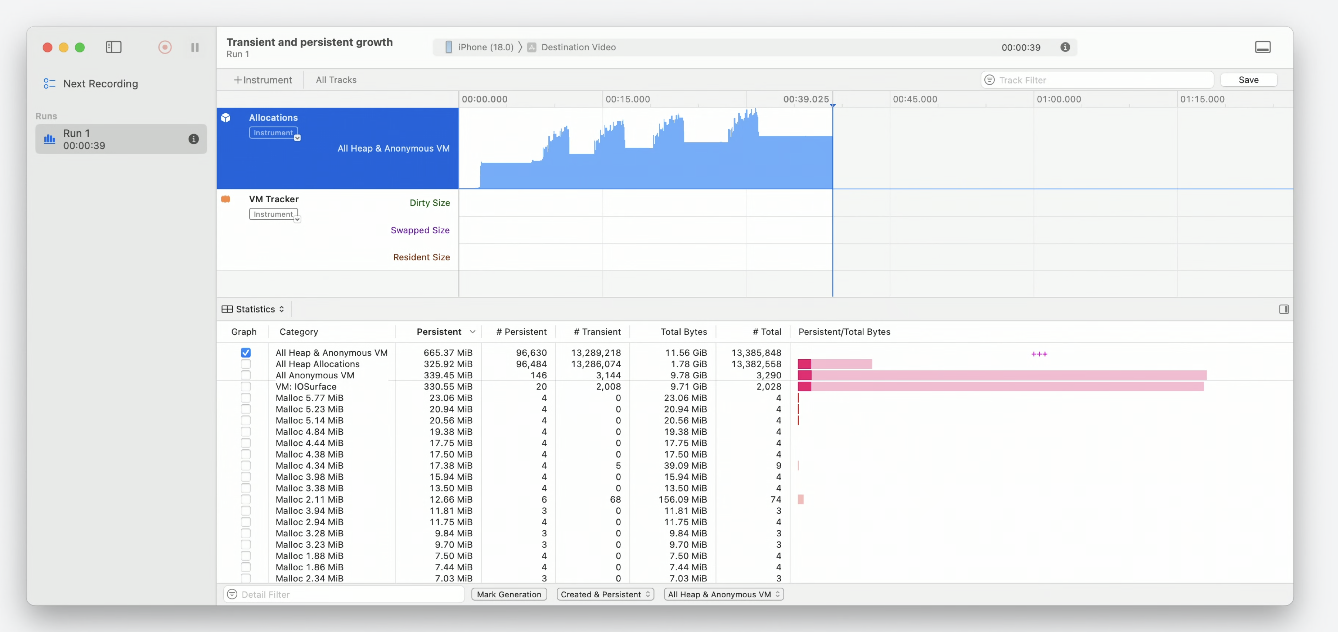
Task: Add an instrument with +Instrument
Action: 263,80
